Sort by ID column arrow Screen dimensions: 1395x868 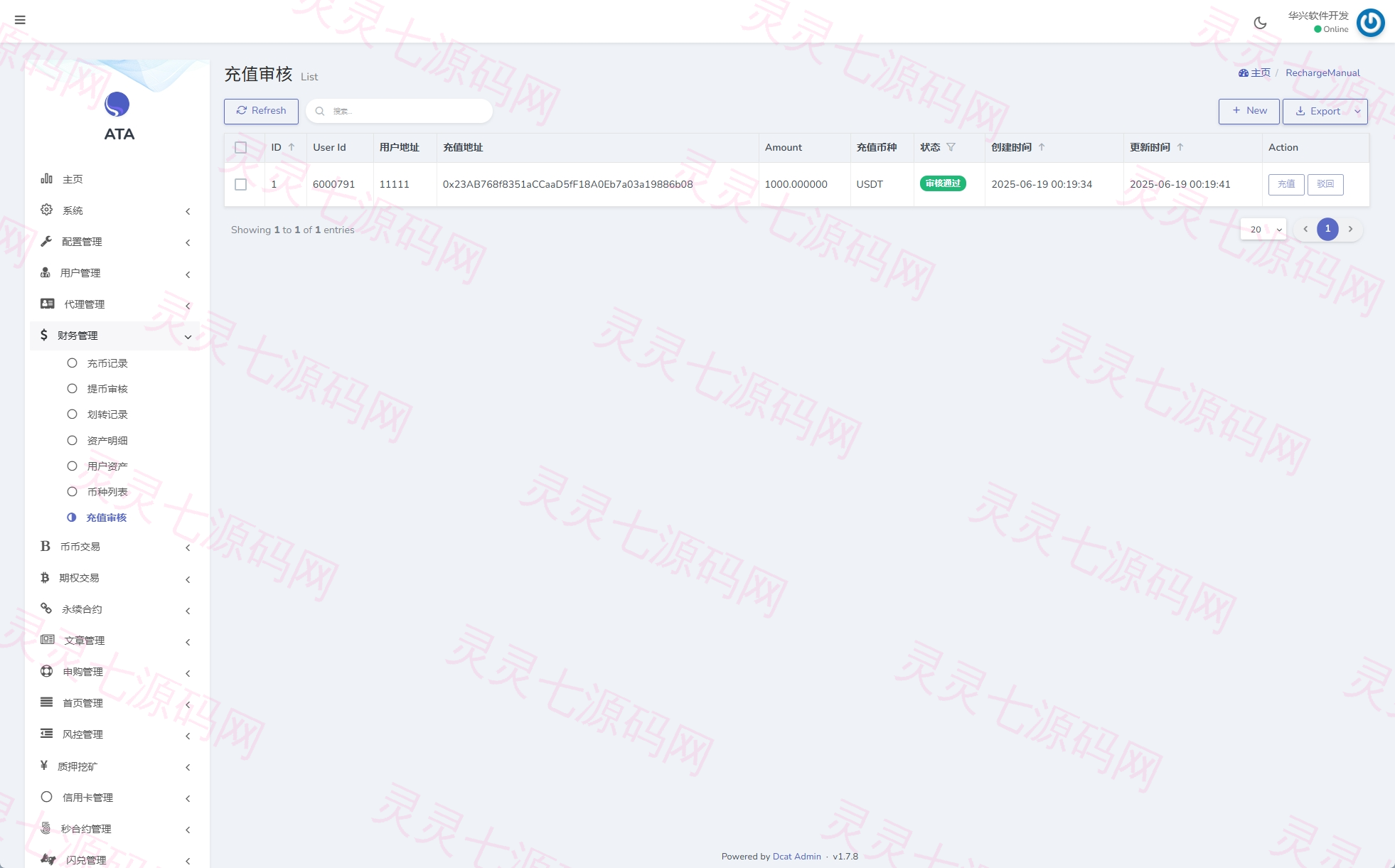click(x=292, y=147)
